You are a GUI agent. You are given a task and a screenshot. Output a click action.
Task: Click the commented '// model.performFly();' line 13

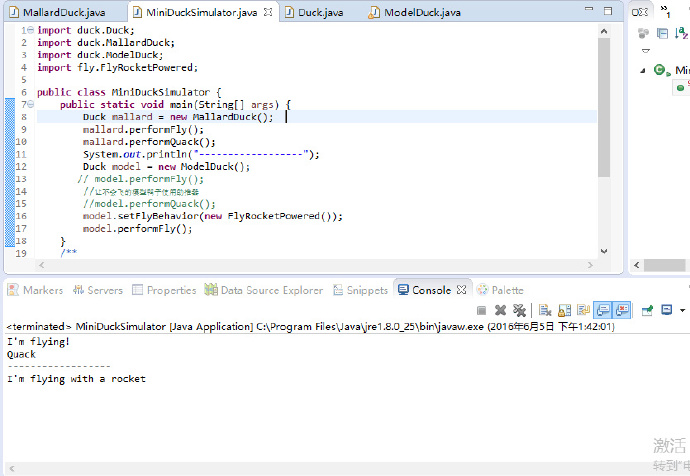(x=140, y=179)
